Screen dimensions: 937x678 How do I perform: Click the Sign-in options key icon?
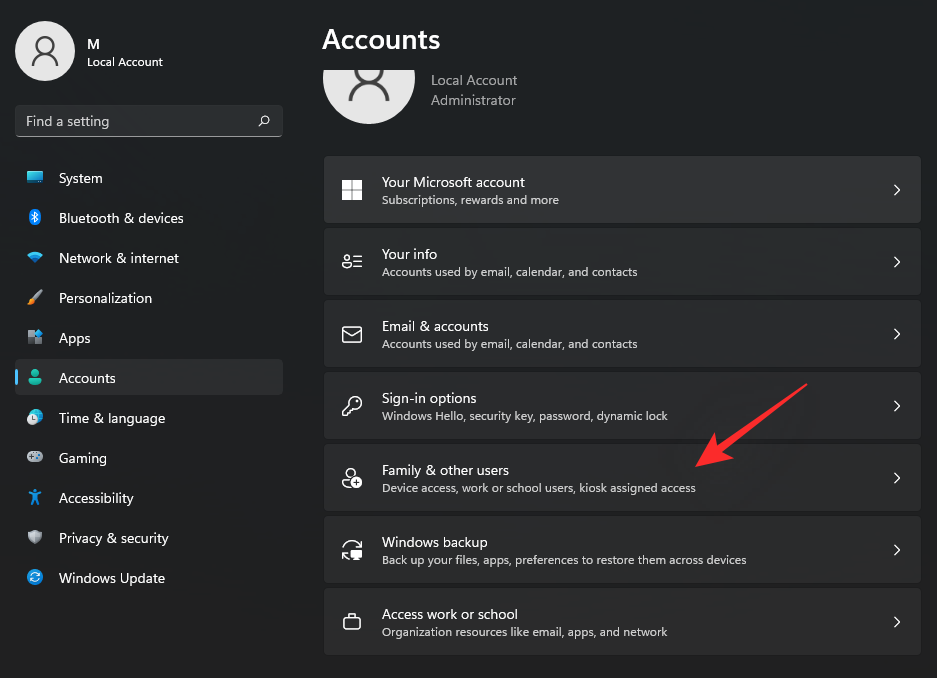(352, 406)
